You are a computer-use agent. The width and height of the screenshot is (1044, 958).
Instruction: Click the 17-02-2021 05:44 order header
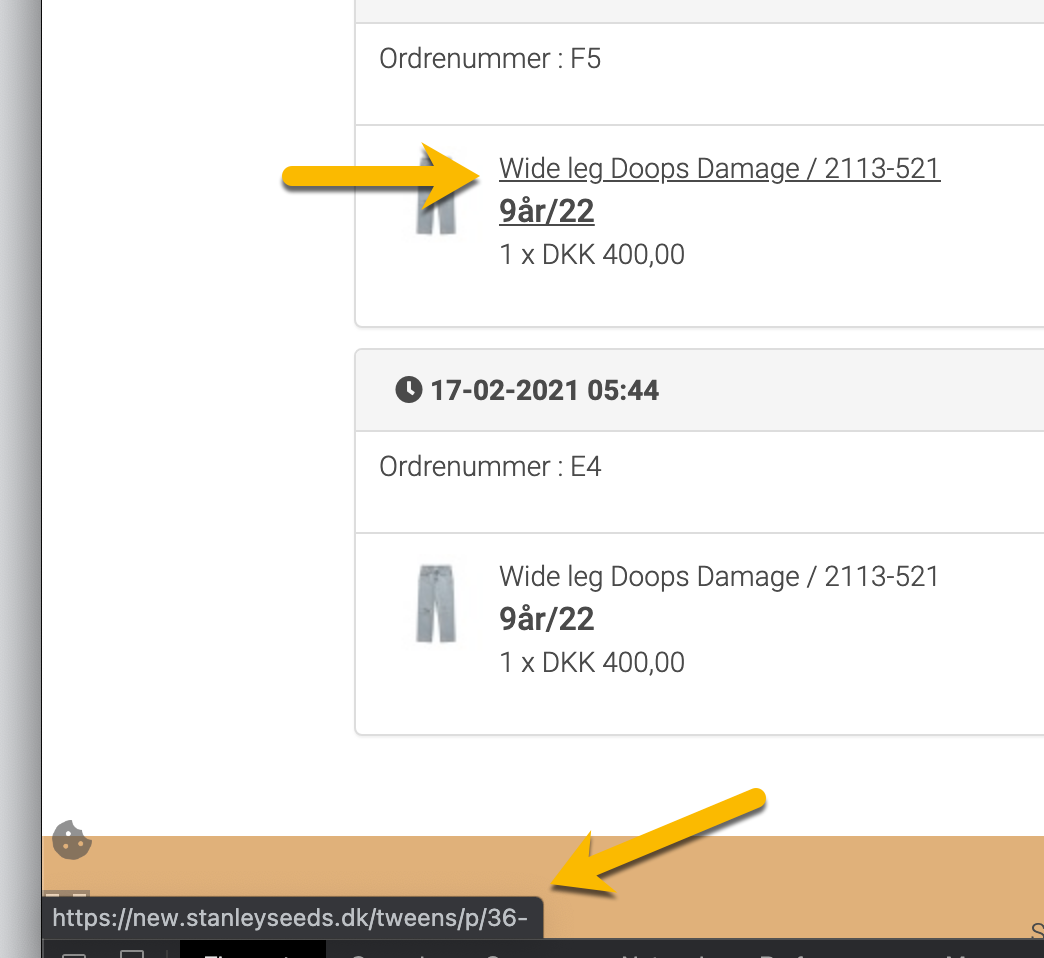[699, 390]
